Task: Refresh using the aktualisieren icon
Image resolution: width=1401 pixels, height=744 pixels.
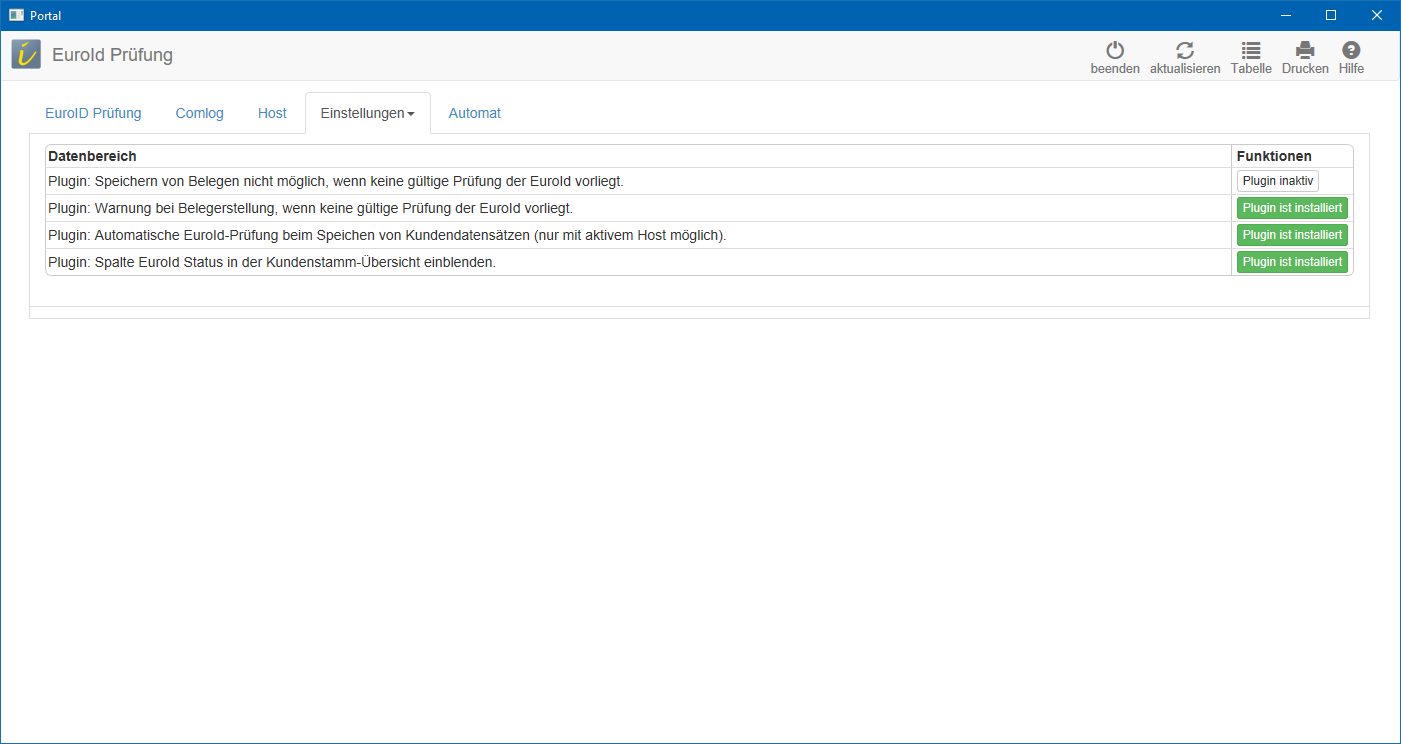Action: coord(1185,51)
